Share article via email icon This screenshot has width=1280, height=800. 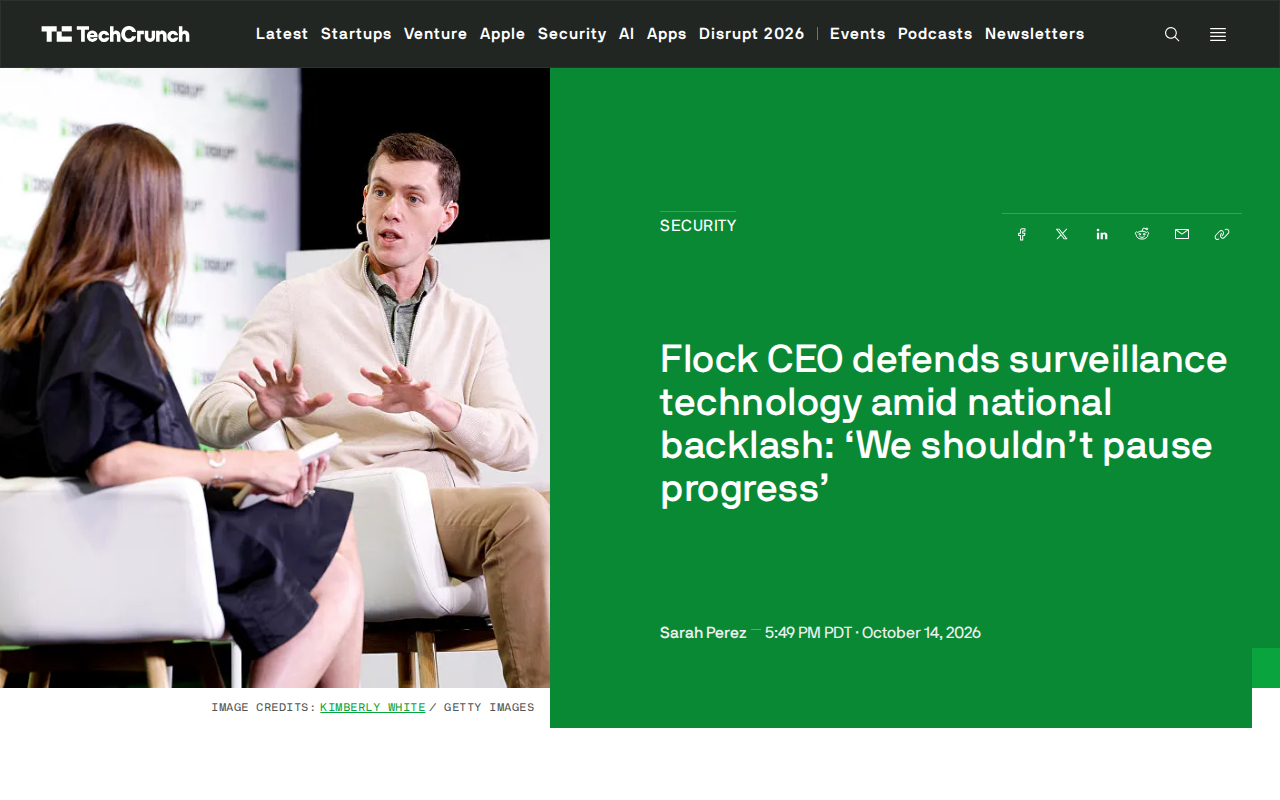point(1182,234)
